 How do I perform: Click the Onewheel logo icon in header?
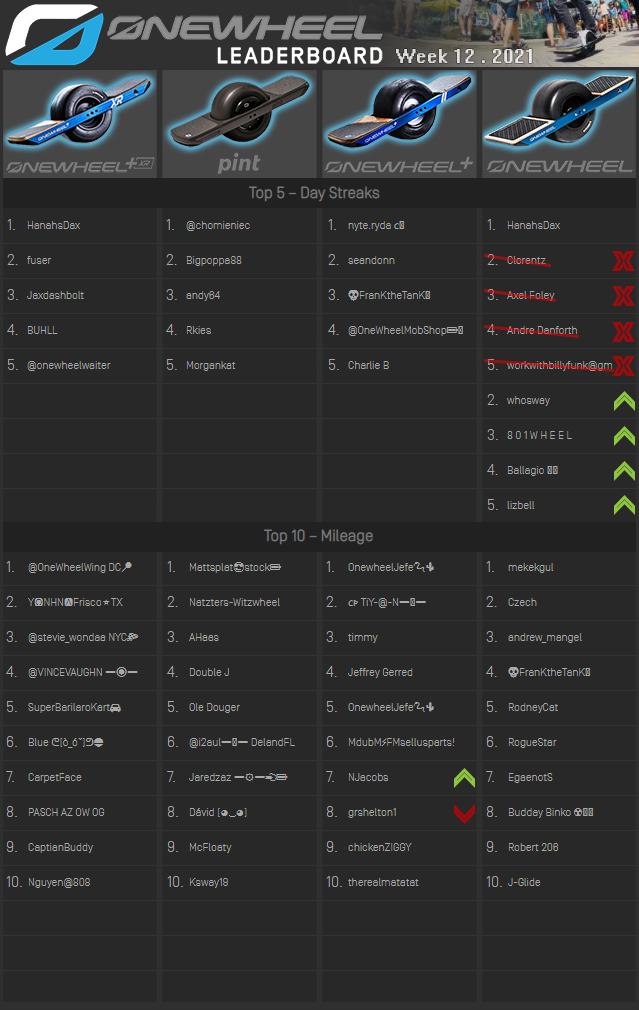point(53,34)
